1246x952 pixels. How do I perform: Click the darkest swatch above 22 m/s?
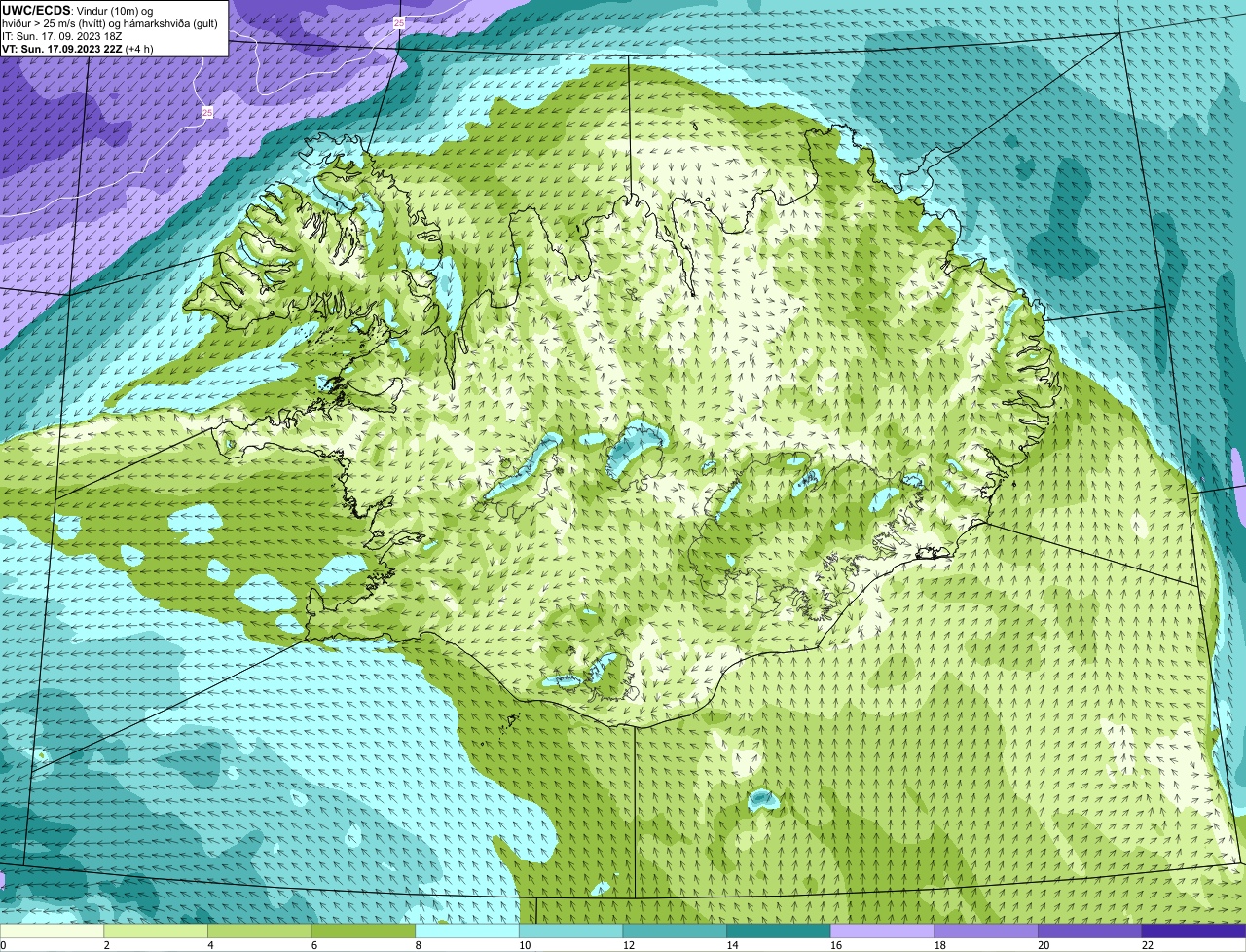coord(1193,931)
